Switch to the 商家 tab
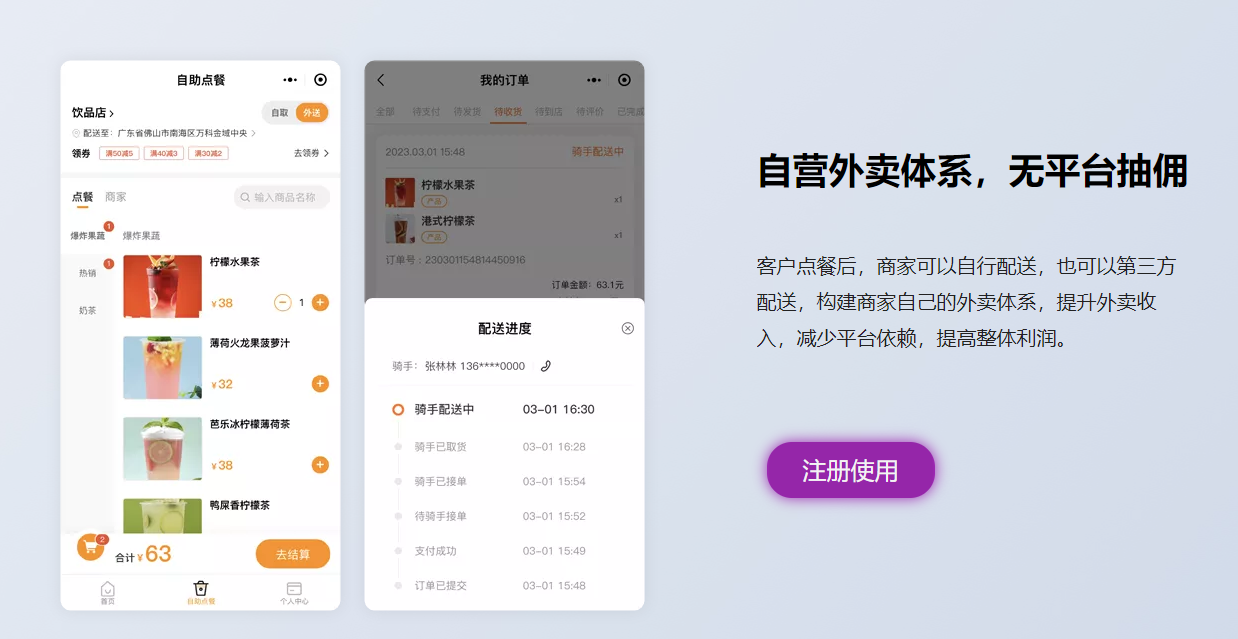This screenshot has height=639, width=1238. pos(116,197)
